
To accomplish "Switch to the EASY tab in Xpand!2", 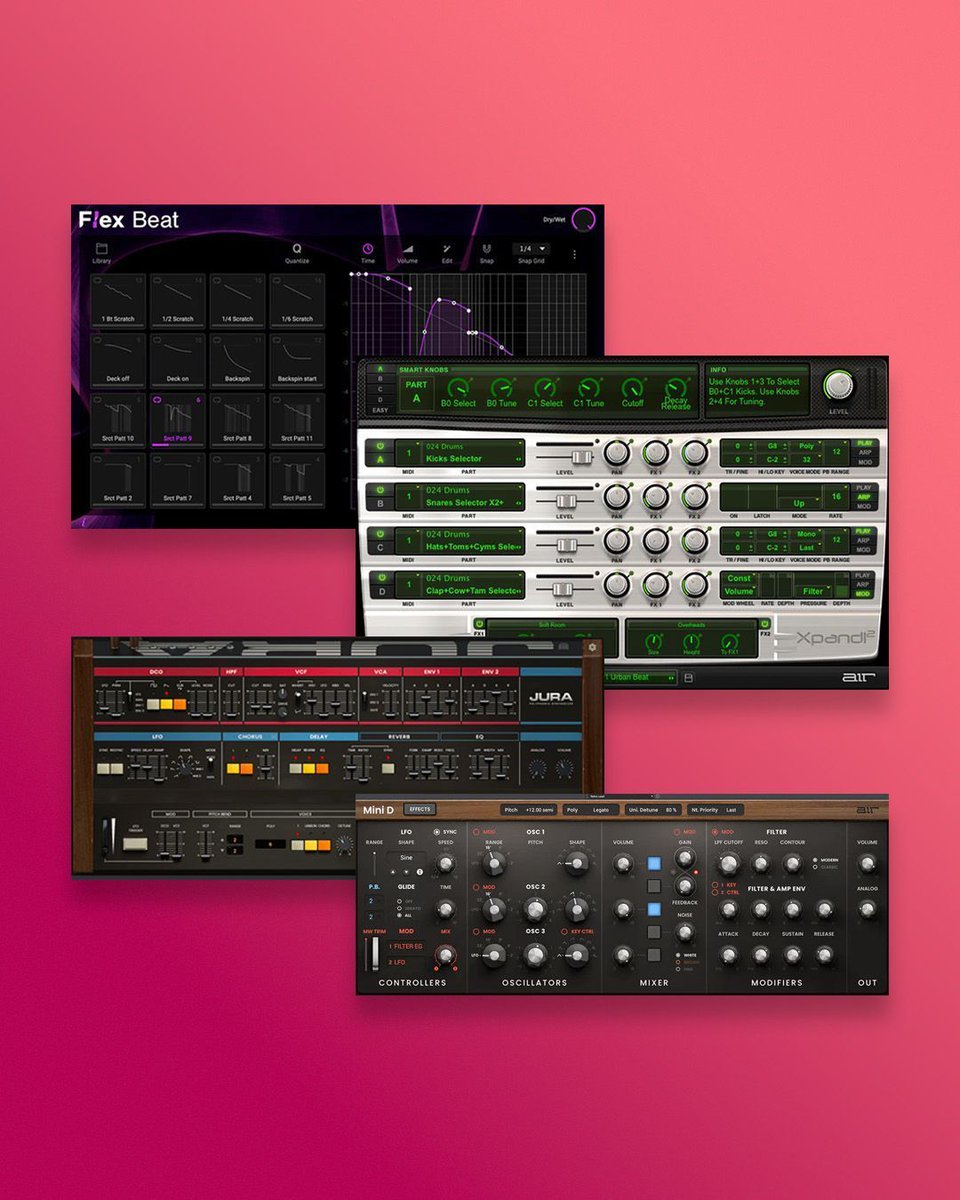I will [381, 410].
